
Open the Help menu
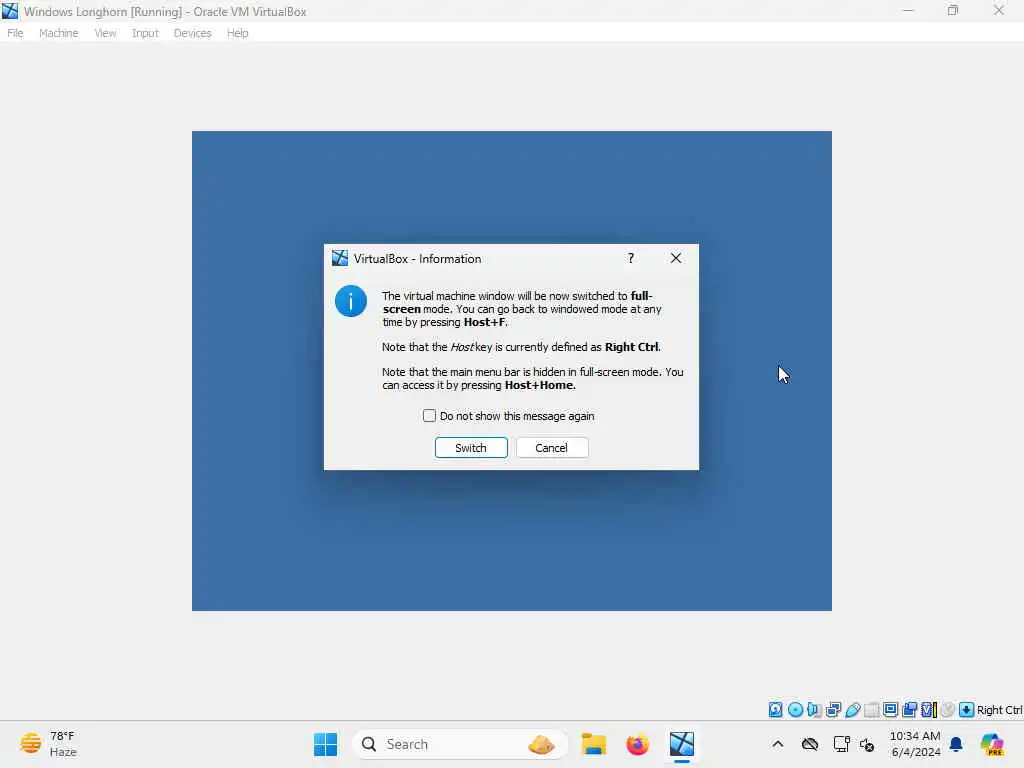tap(237, 33)
